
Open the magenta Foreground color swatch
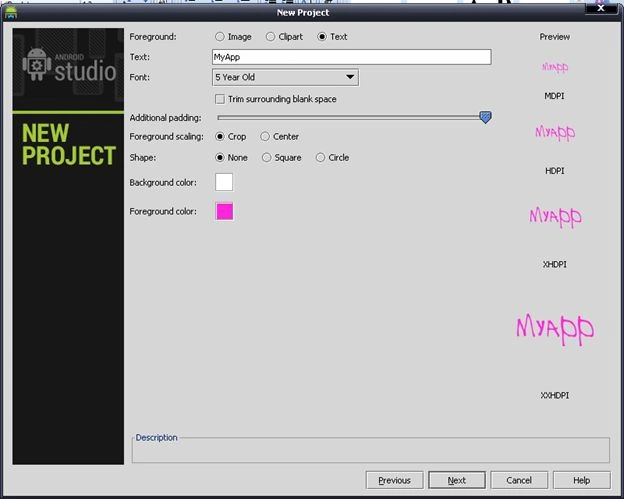(x=224, y=211)
